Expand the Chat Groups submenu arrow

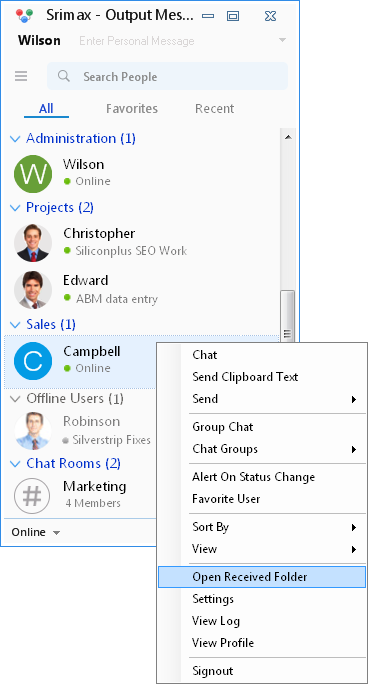click(354, 449)
